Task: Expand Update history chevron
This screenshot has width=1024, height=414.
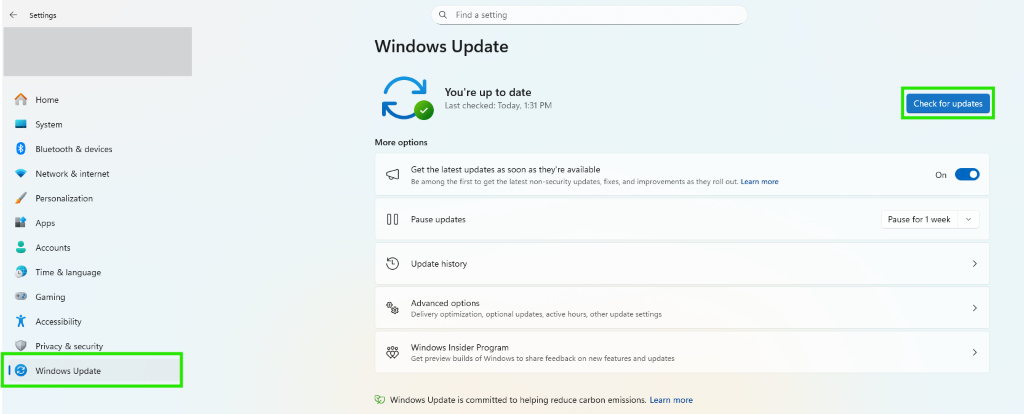Action: pos(974,264)
